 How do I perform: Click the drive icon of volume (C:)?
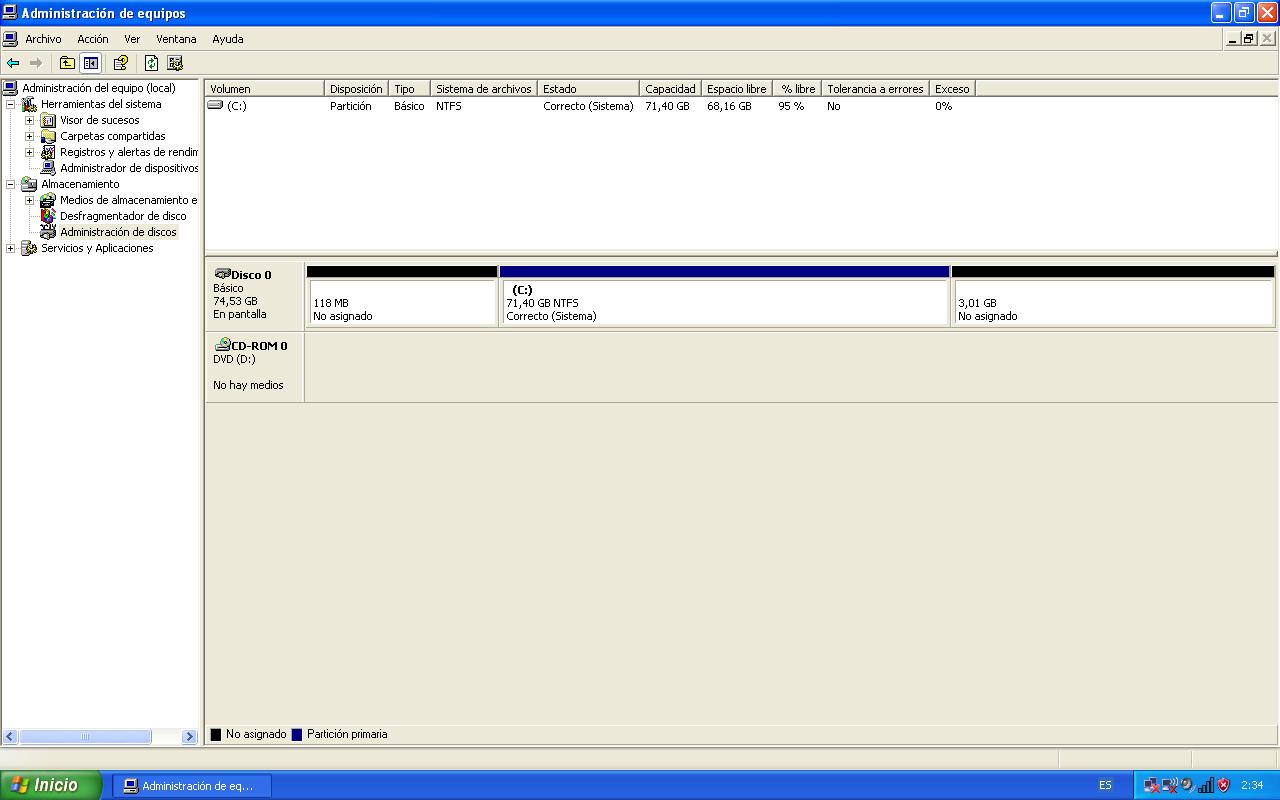215,105
